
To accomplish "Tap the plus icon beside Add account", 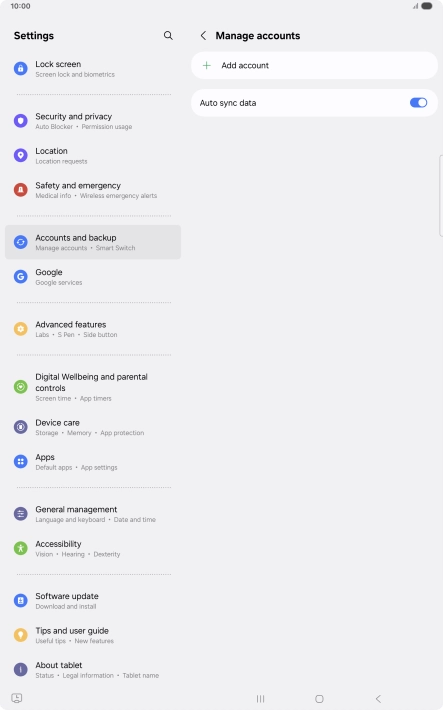I will coord(207,65).
